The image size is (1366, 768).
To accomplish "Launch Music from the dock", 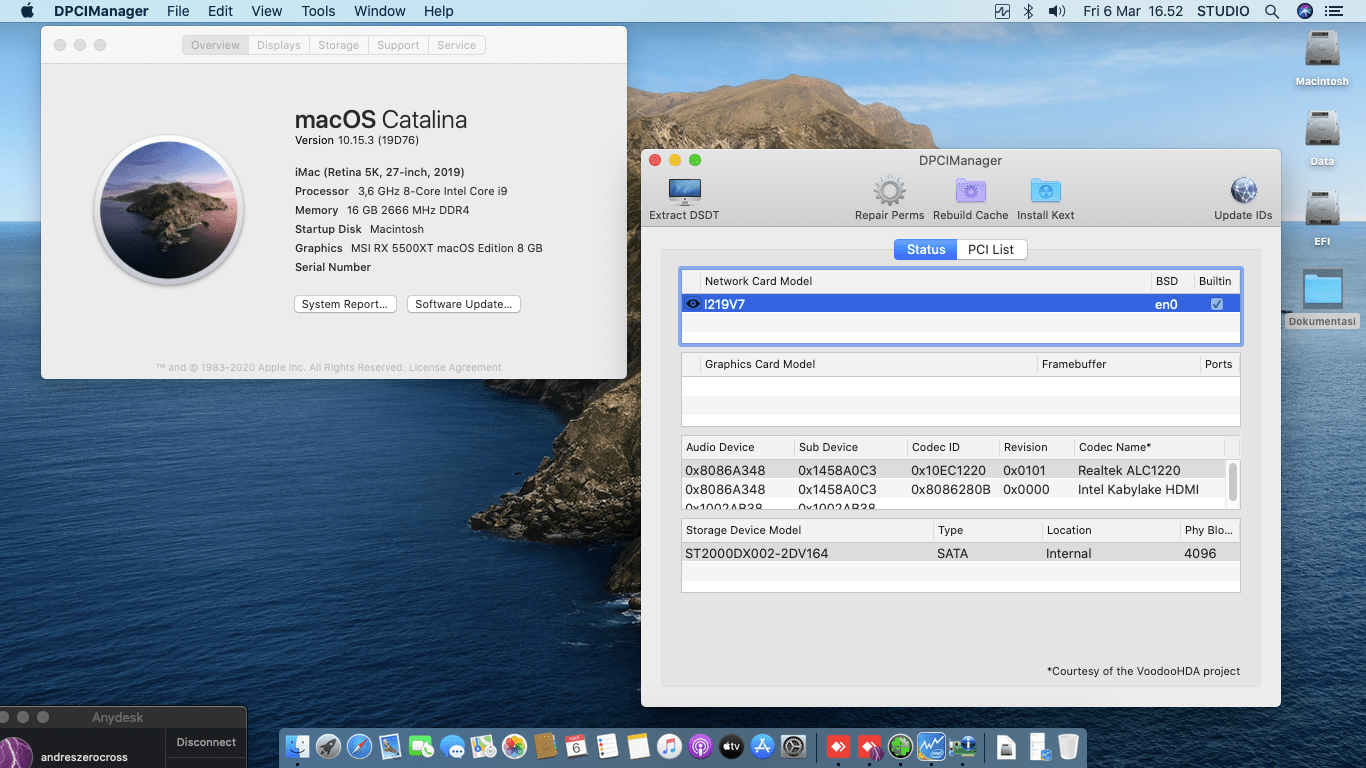I will tap(669, 746).
